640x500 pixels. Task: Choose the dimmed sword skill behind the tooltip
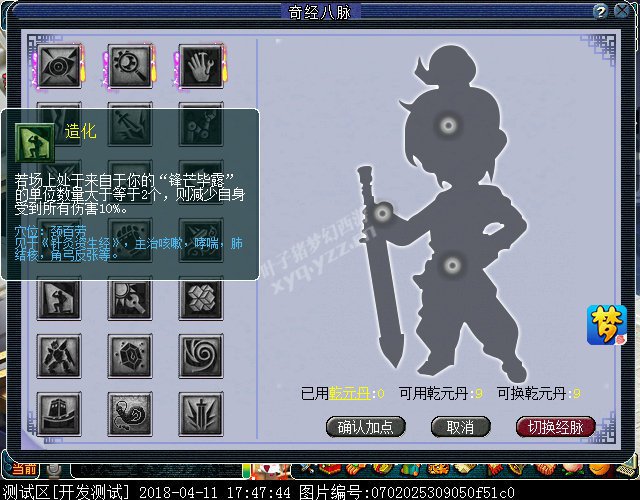(x=130, y=124)
